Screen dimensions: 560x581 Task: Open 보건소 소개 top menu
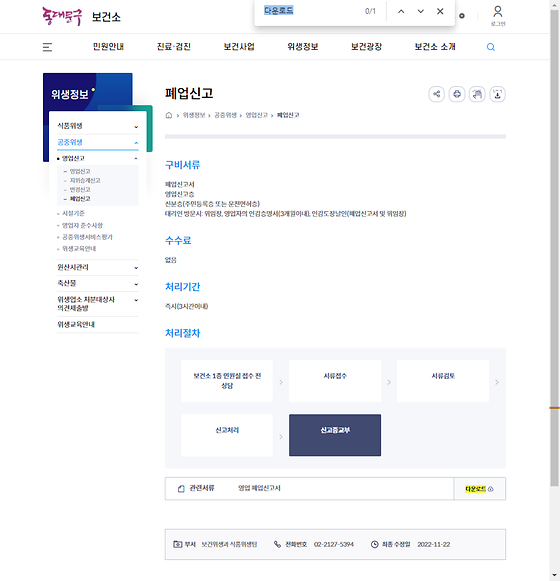tap(435, 47)
